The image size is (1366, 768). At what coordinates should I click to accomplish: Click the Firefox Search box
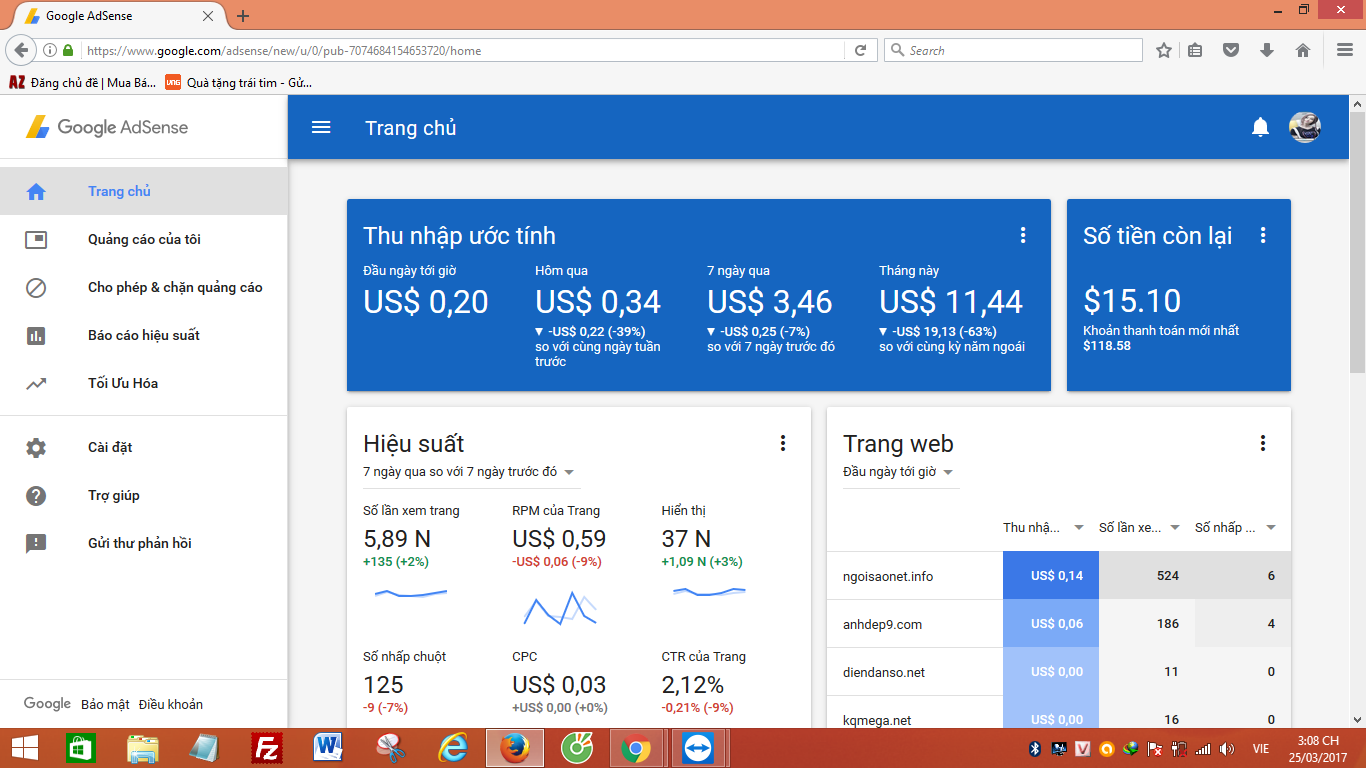point(1013,50)
